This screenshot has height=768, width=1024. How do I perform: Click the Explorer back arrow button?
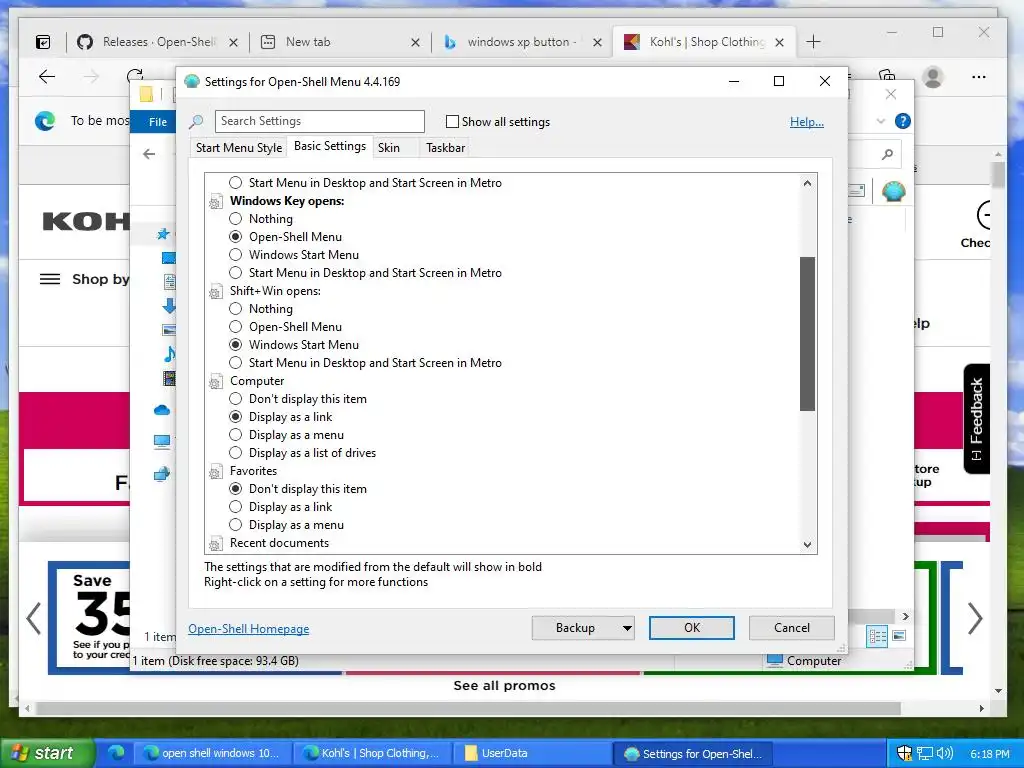[150, 154]
